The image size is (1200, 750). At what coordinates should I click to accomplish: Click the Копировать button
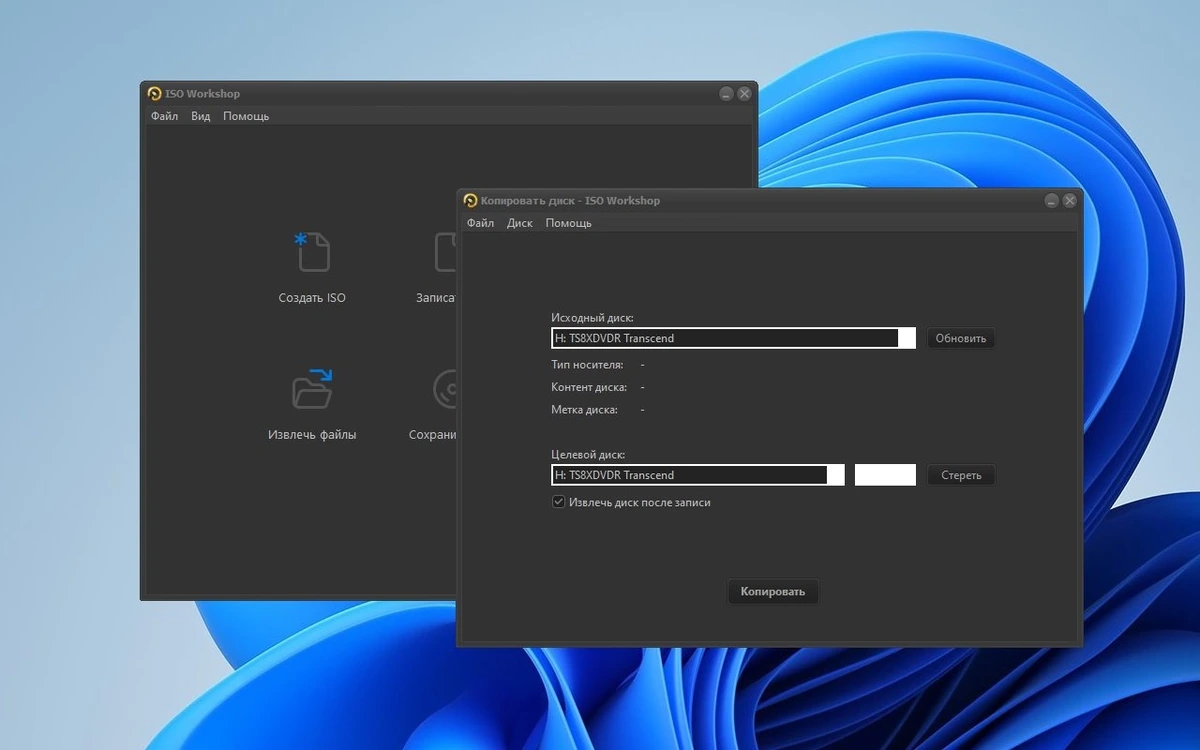click(773, 592)
